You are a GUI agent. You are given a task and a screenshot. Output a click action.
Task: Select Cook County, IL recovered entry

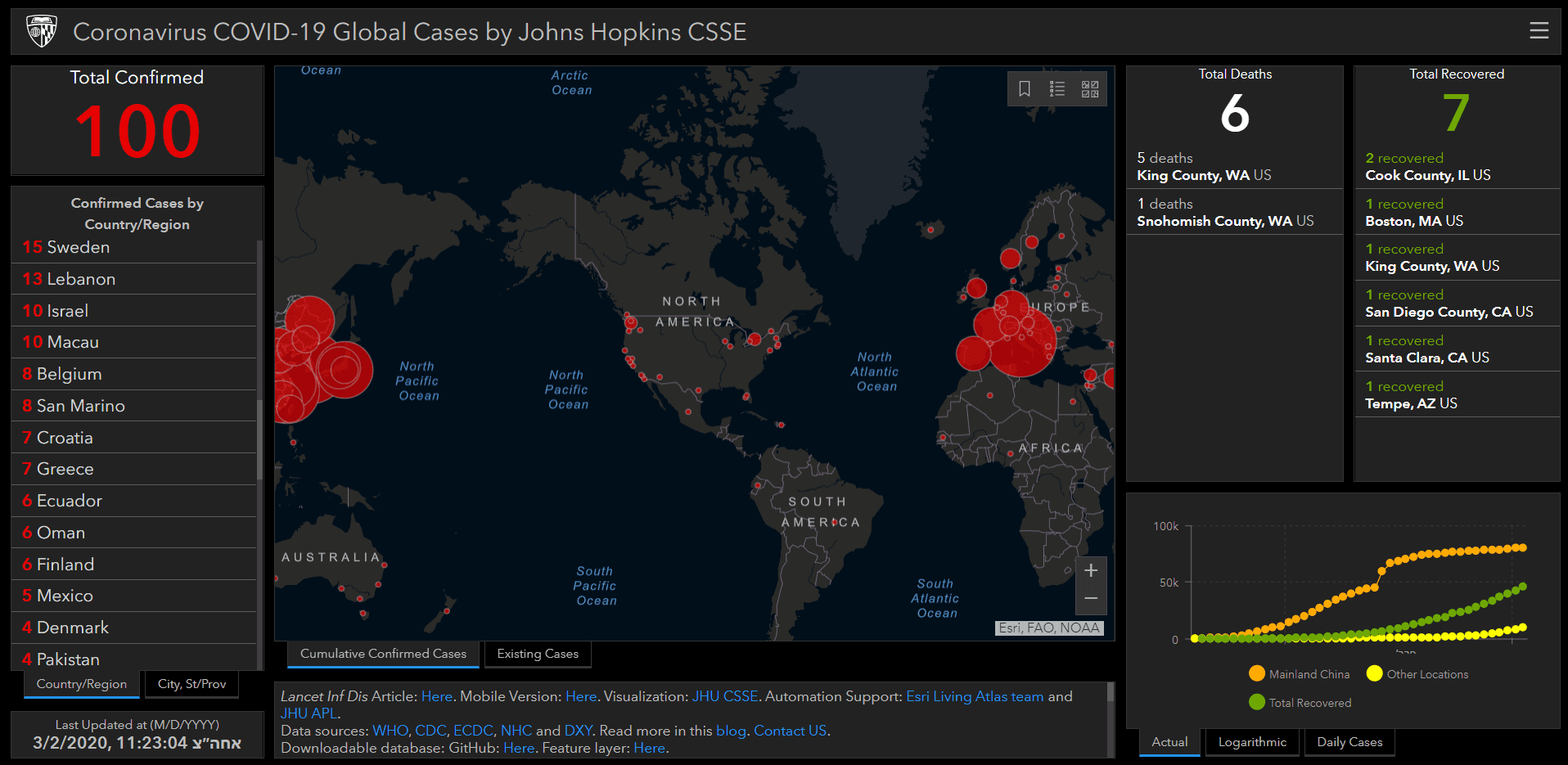pos(1457,166)
